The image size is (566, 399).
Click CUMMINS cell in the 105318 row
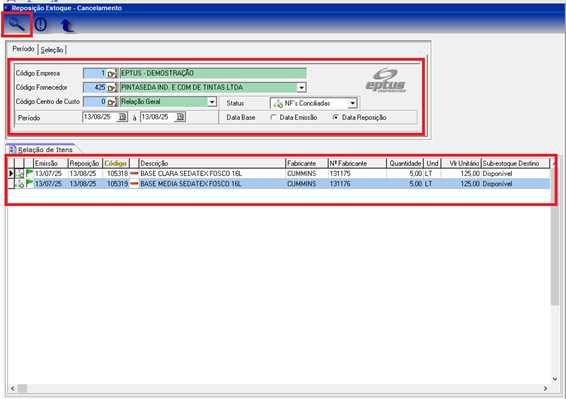[x=307, y=174]
